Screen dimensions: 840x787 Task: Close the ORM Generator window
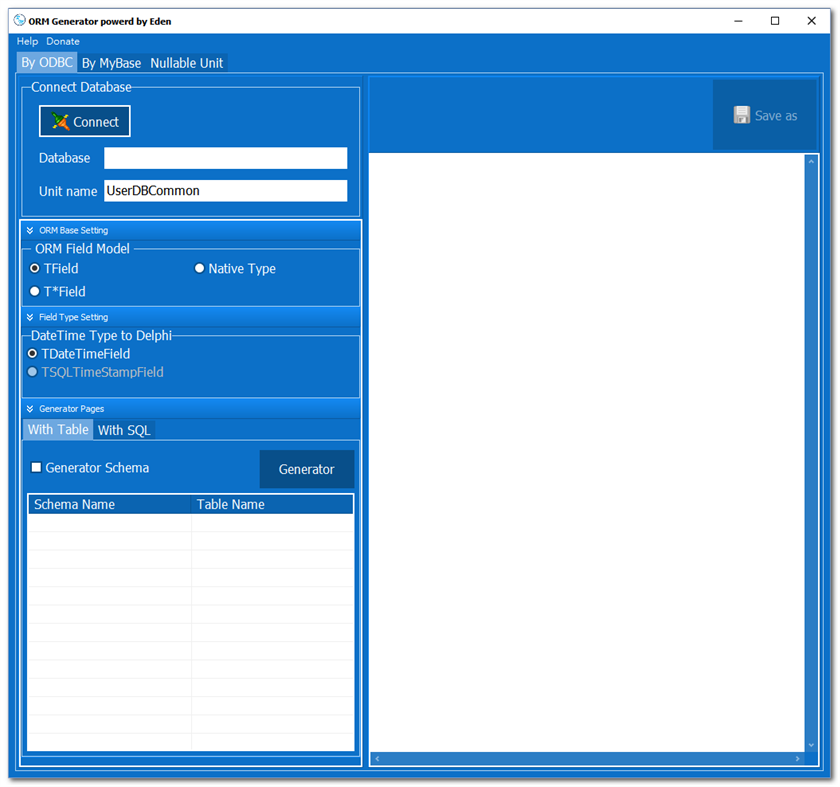pos(812,21)
